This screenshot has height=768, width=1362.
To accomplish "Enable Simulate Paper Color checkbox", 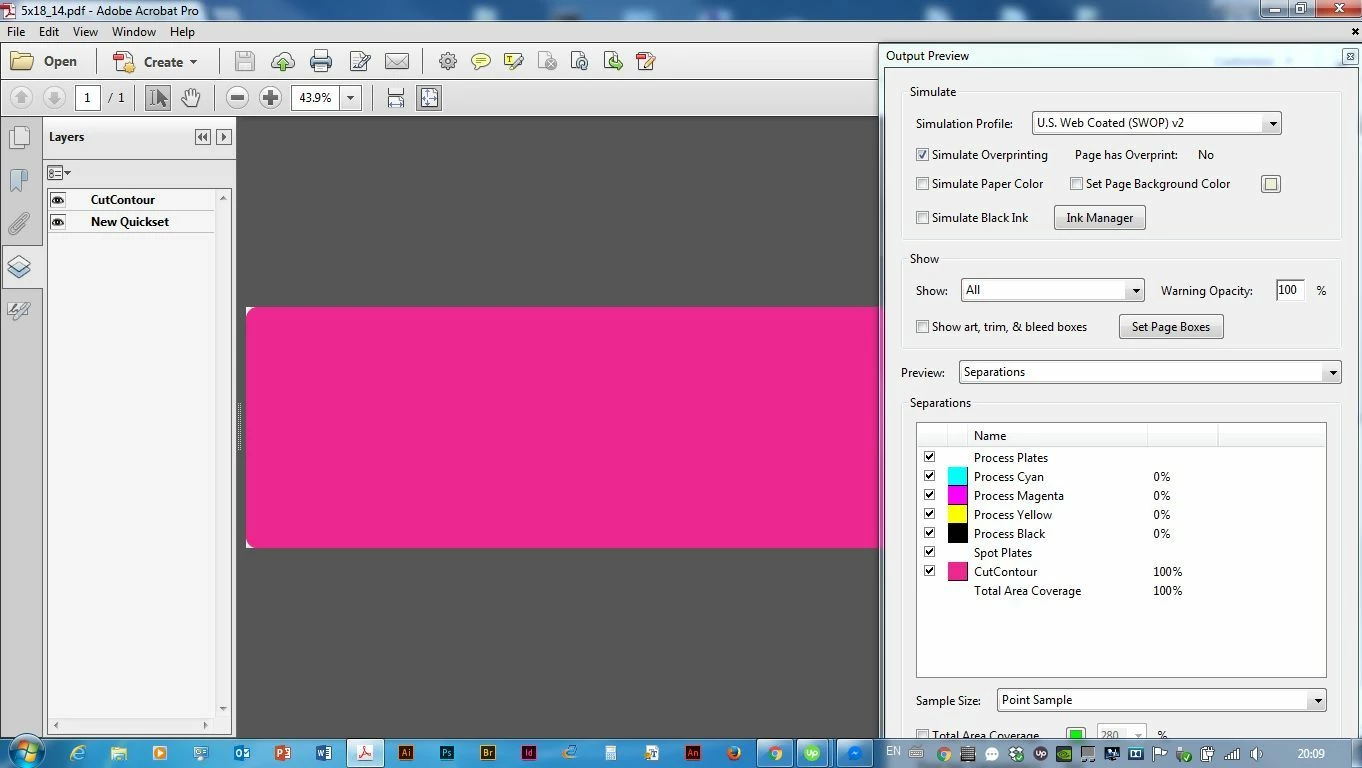I will [x=922, y=184].
